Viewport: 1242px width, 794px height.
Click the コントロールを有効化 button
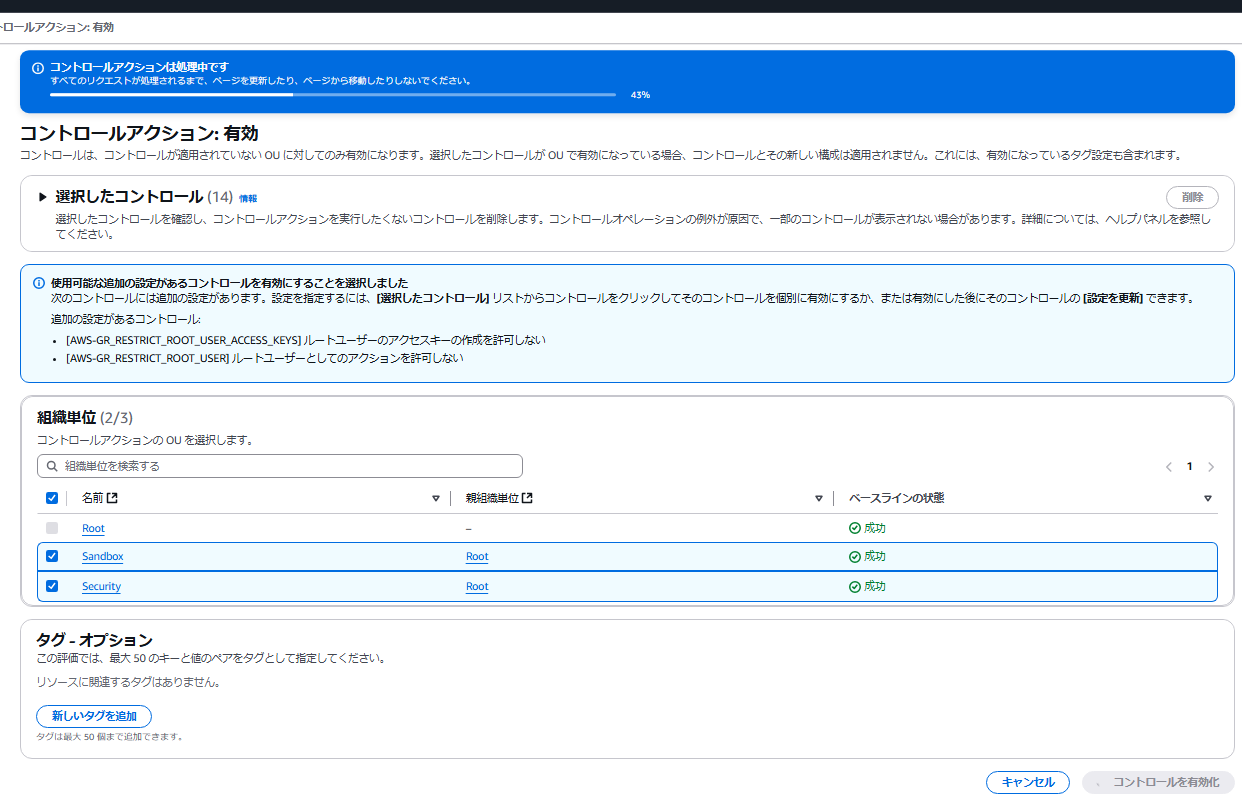(x=1158, y=782)
